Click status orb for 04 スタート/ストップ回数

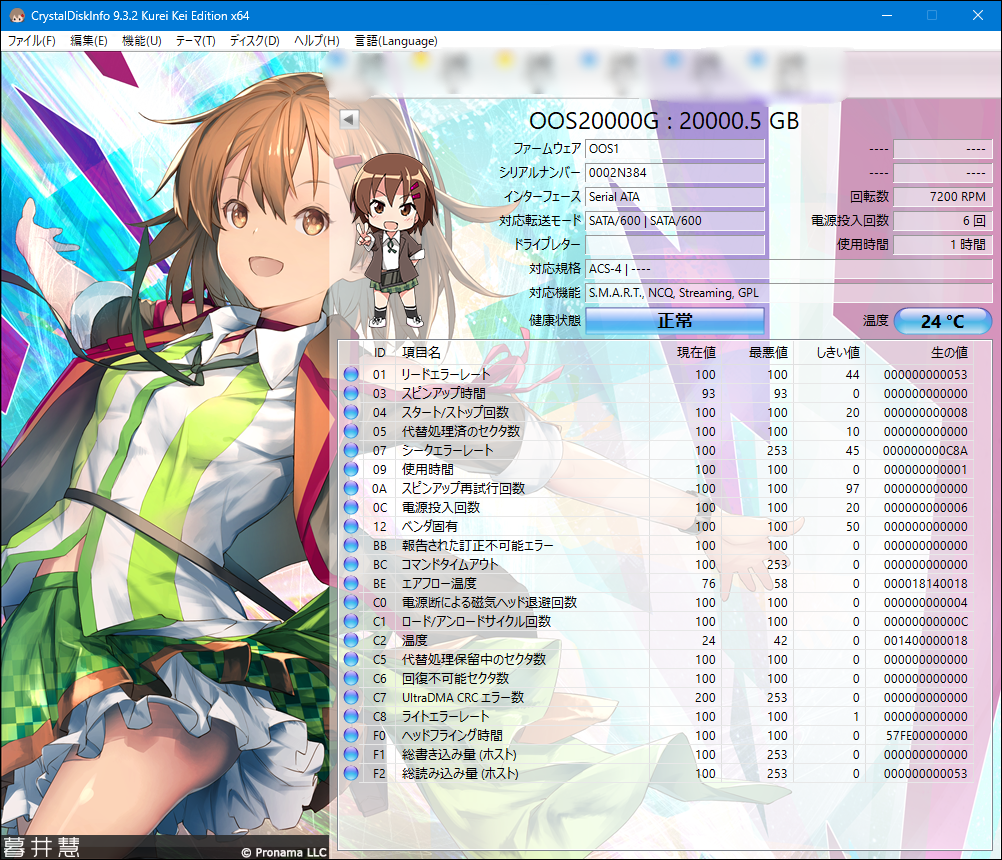click(351, 412)
